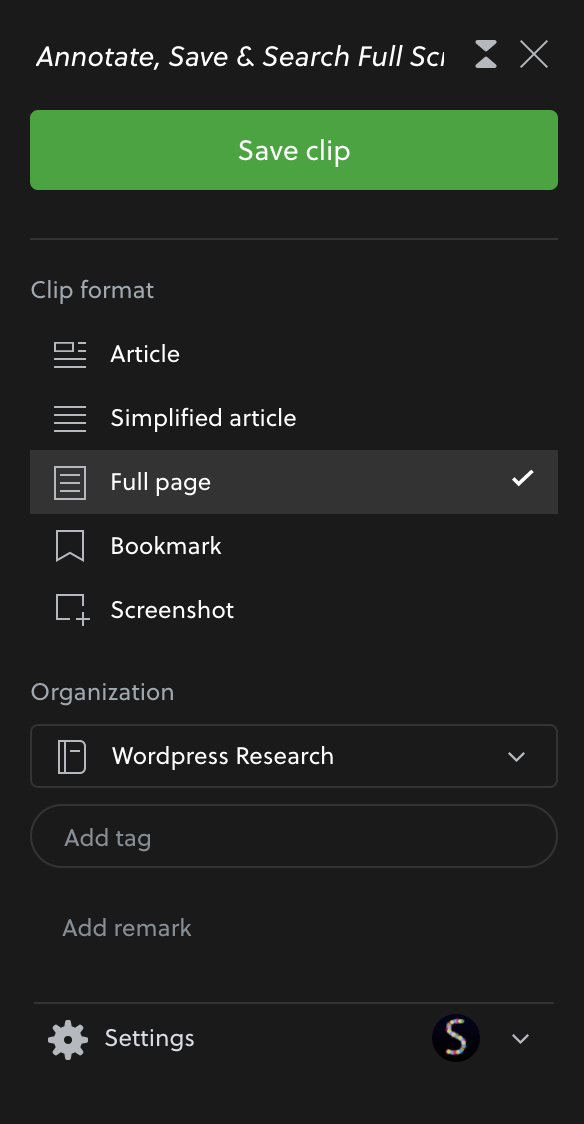Image resolution: width=584 pixels, height=1124 pixels.
Task: Click the Screenshot crop icon
Action: [x=72, y=610]
